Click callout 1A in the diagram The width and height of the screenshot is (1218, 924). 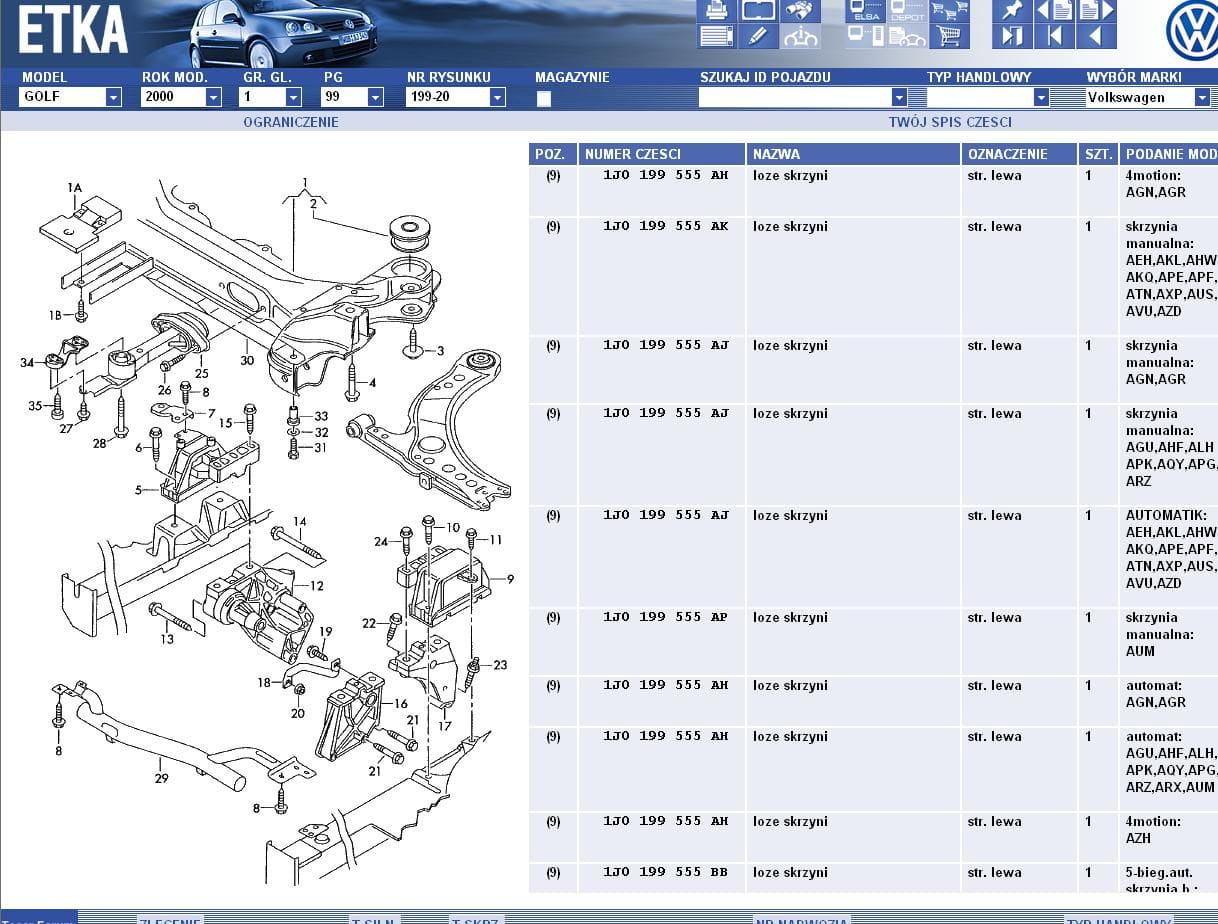(75, 187)
